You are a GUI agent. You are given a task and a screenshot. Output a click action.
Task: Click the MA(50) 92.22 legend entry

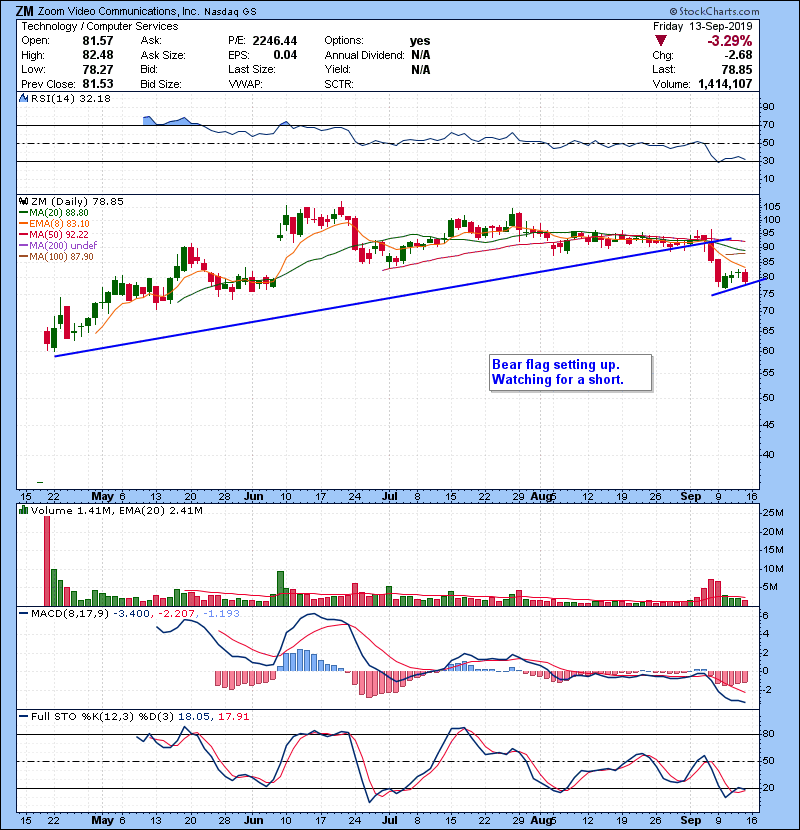tap(54, 234)
